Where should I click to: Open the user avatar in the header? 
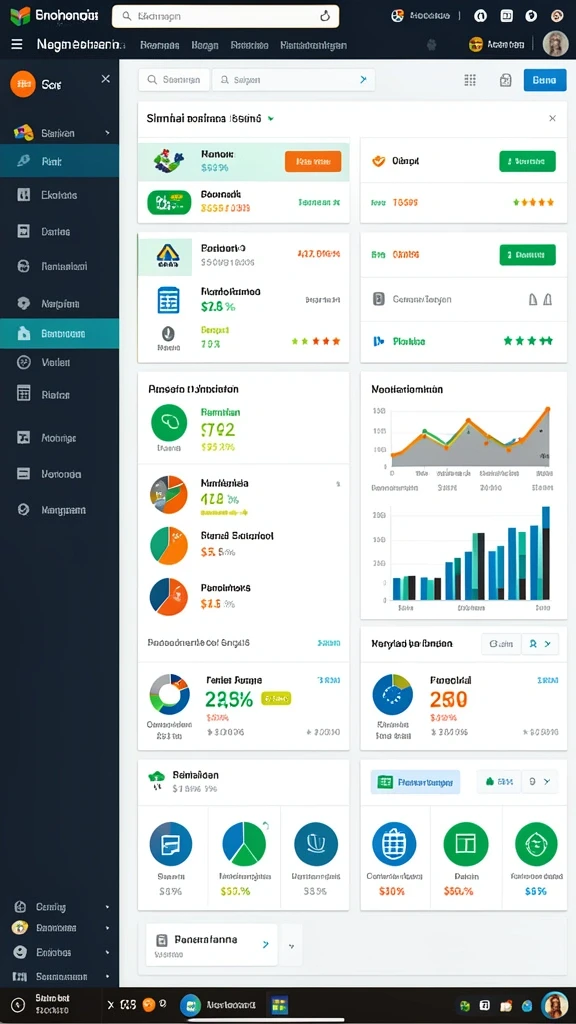[x=556, y=44]
